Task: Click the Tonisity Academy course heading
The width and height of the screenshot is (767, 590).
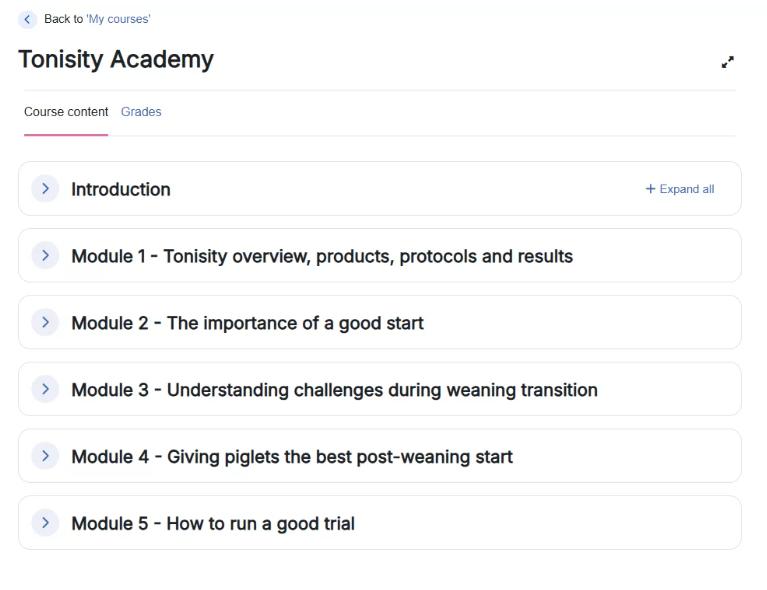Action: coord(116,59)
